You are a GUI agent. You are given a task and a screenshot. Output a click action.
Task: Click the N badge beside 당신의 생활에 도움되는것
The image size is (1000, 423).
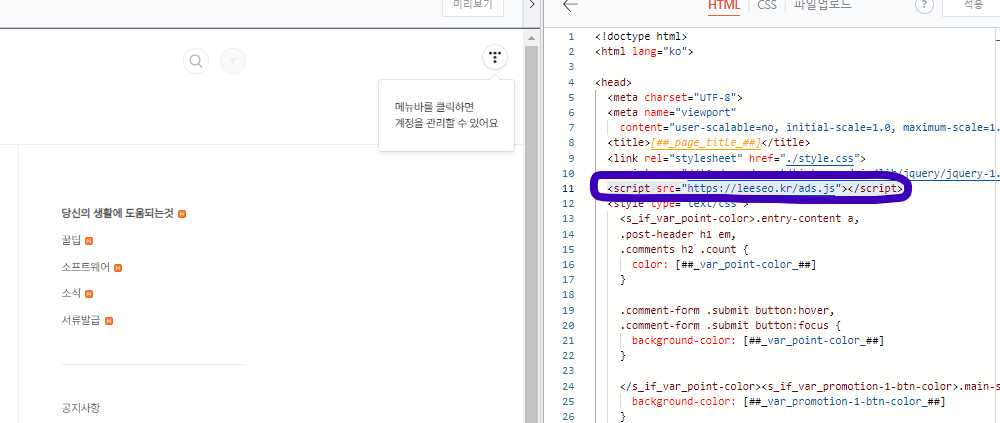pyautogui.click(x=182, y=214)
